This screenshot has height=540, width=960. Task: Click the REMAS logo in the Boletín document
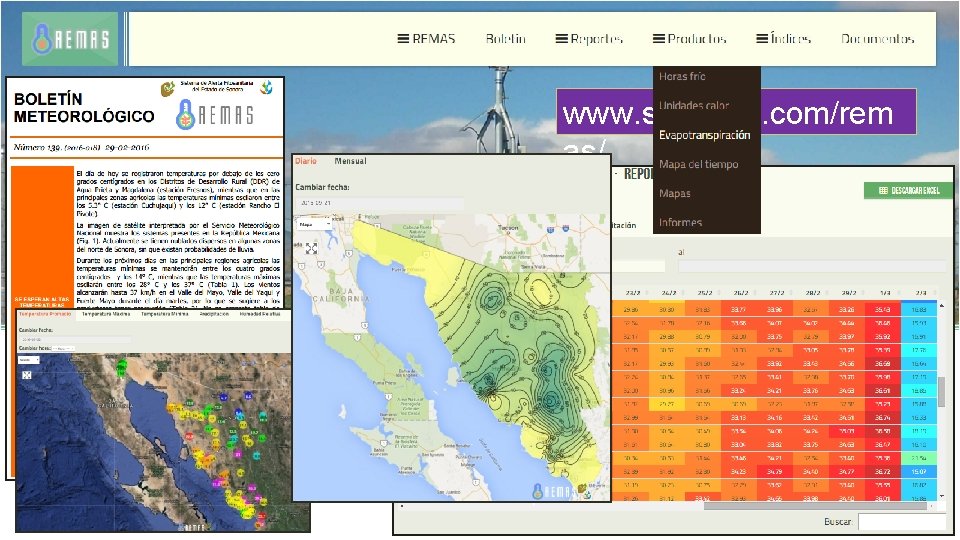pyautogui.click(x=215, y=114)
